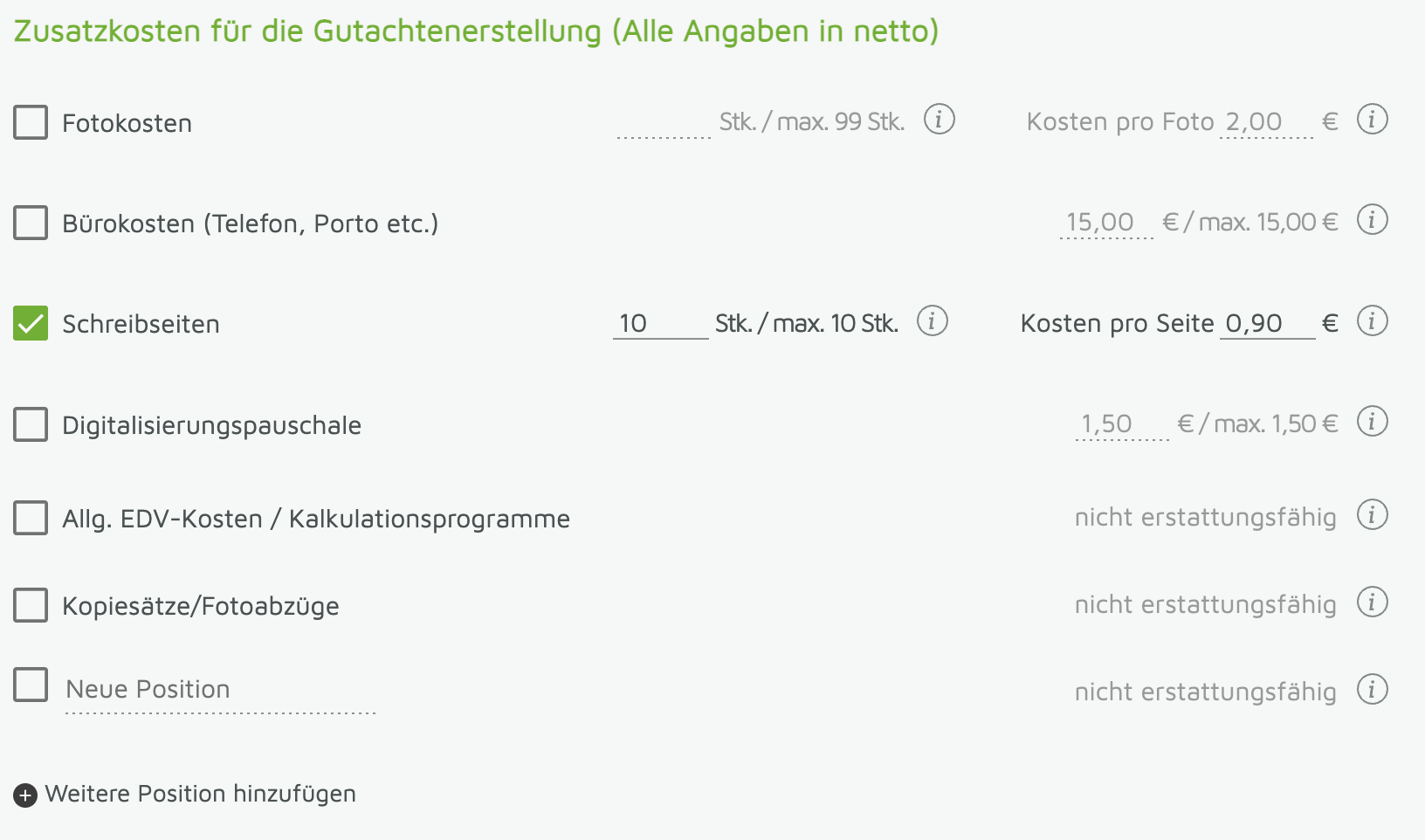Click info icon beside Kosten pro Foto

tap(1372, 119)
